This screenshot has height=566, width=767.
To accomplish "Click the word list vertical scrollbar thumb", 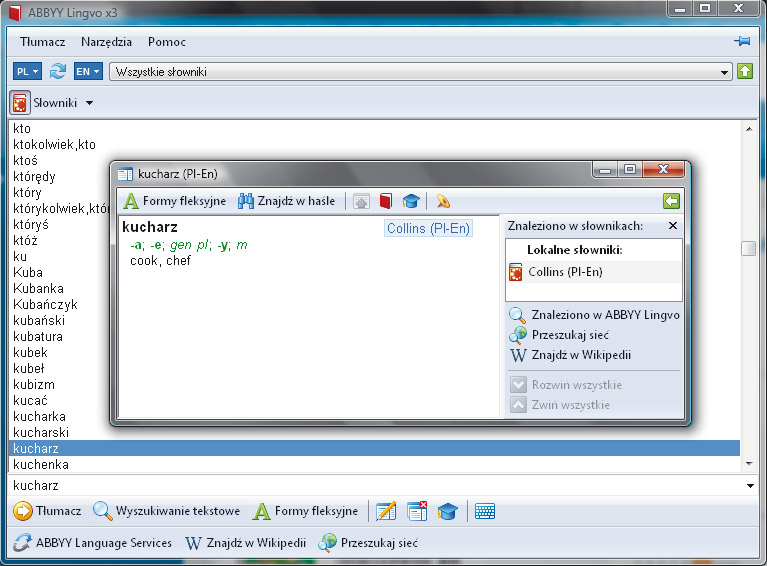I will tap(748, 249).
